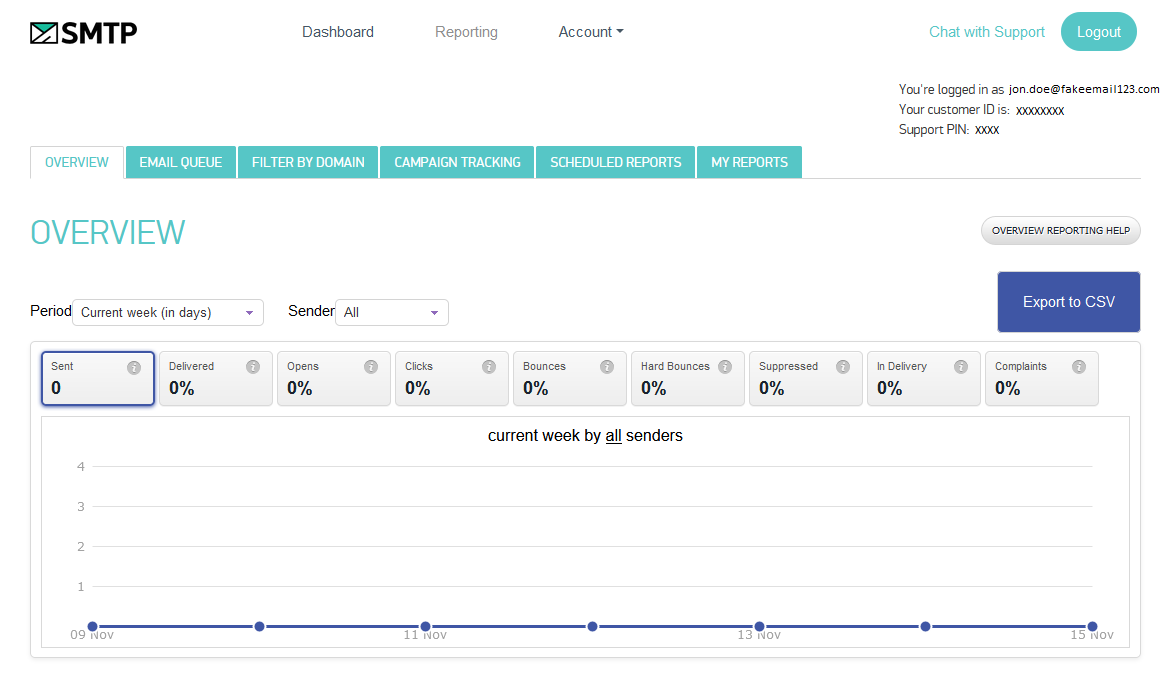
Task: Click the Clicks info icon
Action: [489, 366]
